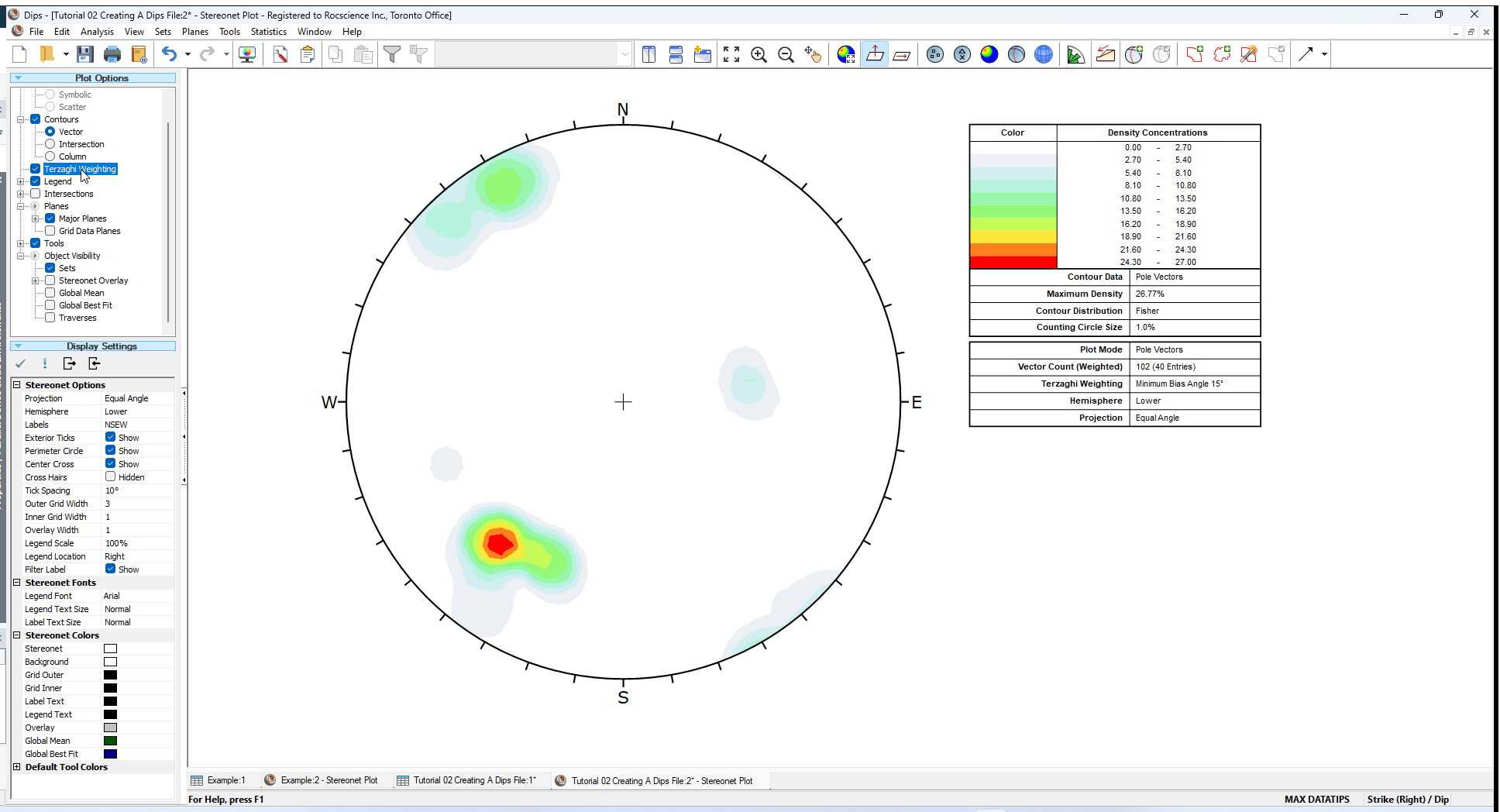Screen dimensions: 1500x812
Task: Open the Zoom In tool
Action: 759,54
